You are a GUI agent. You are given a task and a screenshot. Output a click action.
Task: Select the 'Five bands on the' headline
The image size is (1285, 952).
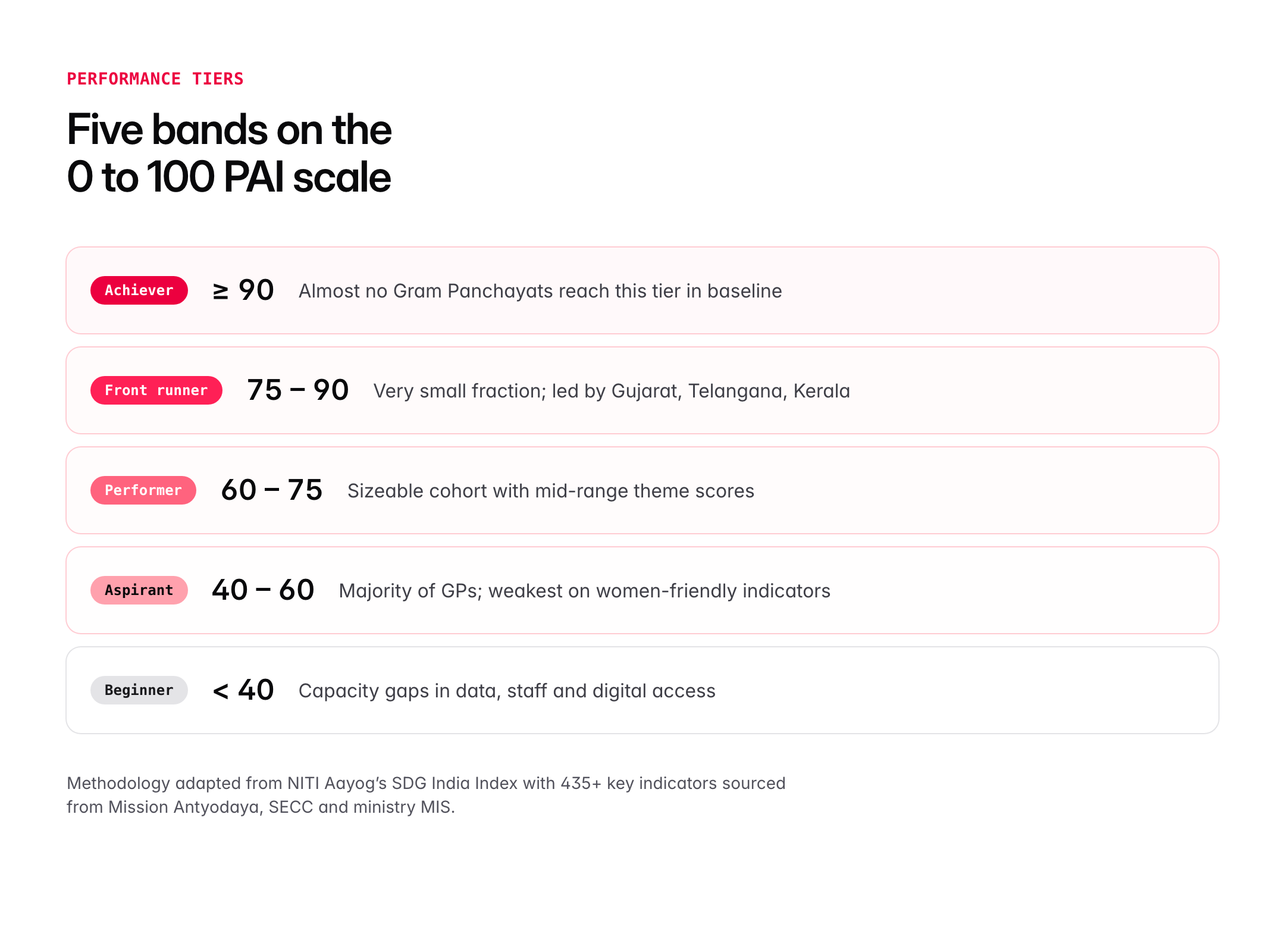click(x=229, y=130)
